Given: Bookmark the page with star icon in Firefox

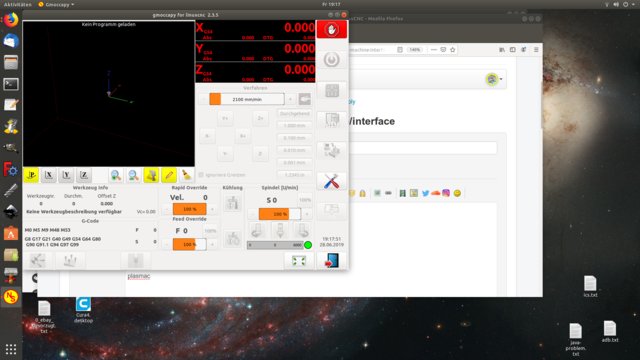Looking at the screenshot, I should click(x=453, y=50).
